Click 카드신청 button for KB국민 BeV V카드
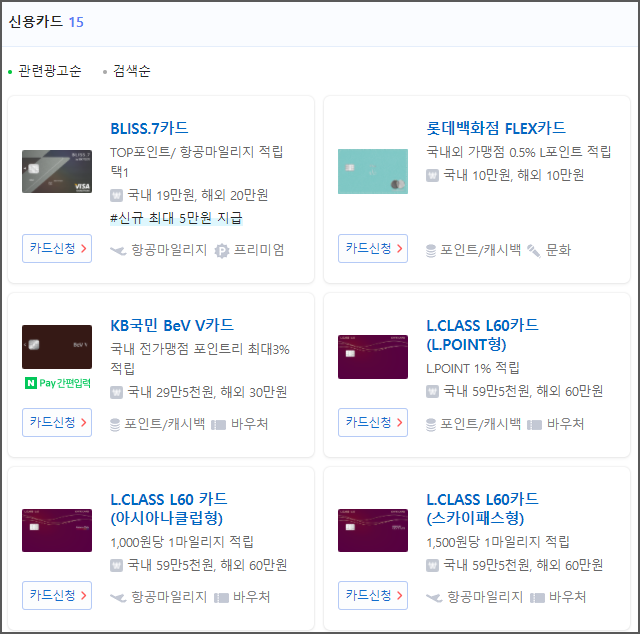This screenshot has height=634, width=640. click(x=57, y=422)
